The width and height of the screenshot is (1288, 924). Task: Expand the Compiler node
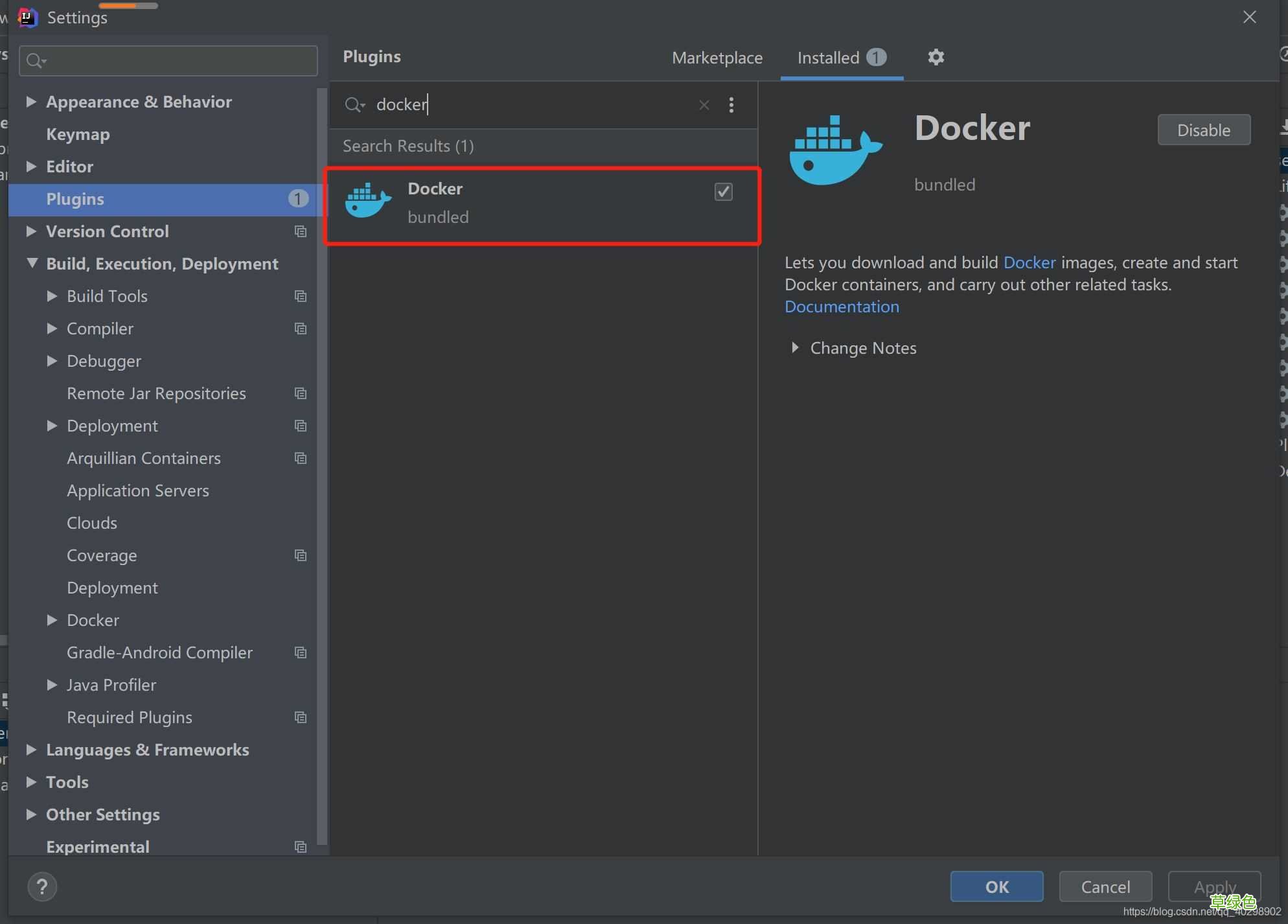52,329
